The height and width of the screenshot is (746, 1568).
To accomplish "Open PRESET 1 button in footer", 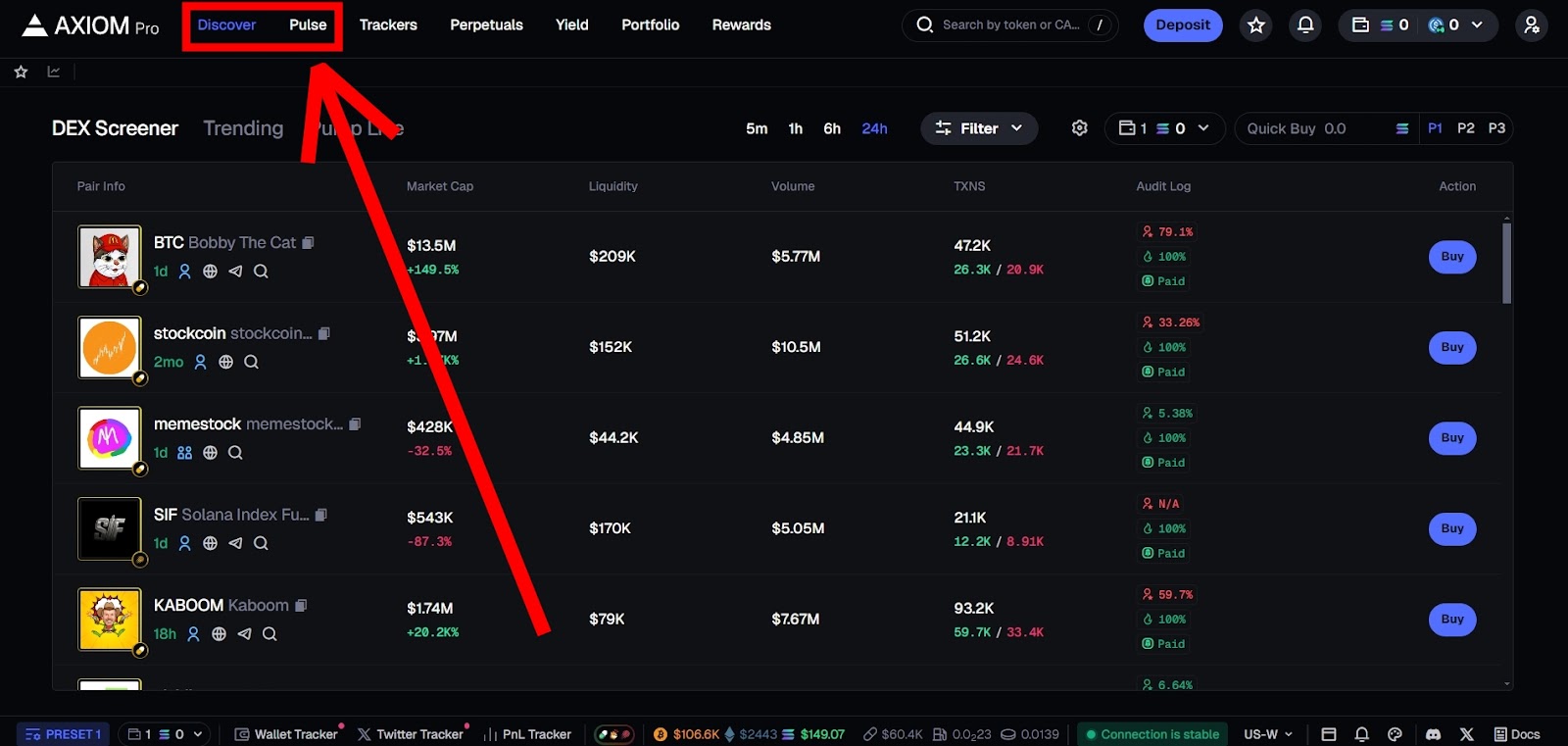I will point(64,734).
